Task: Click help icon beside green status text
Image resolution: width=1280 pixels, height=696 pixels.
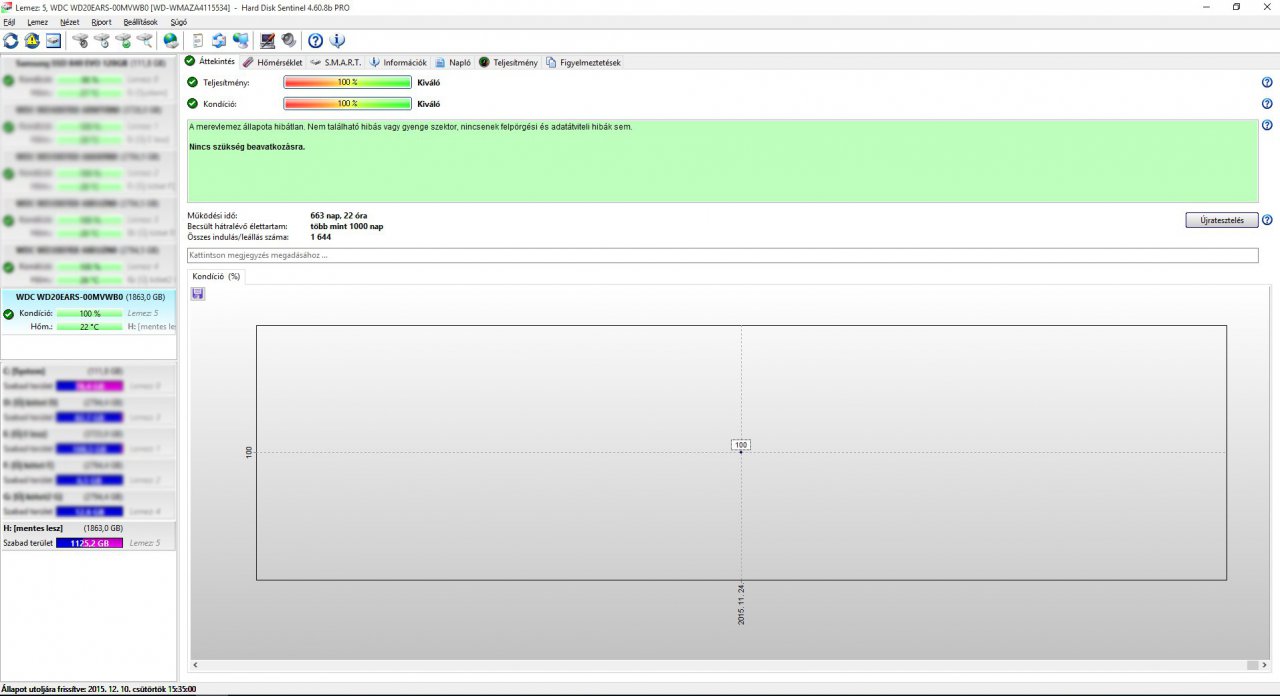Action: tap(1267, 126)
